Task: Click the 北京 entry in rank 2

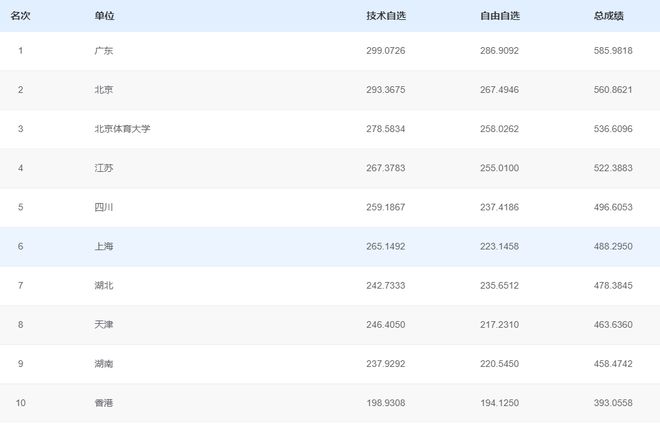Action: click(x=103, y=90)
